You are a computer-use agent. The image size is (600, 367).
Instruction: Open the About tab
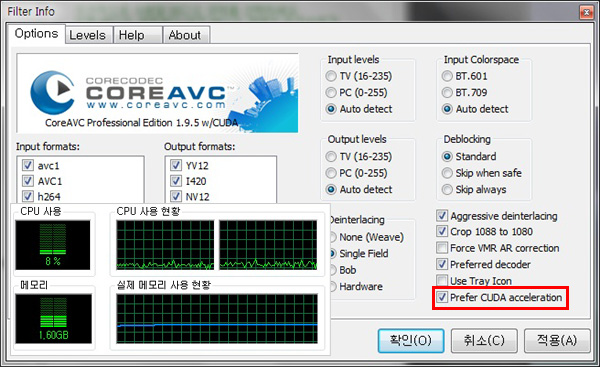184,35
